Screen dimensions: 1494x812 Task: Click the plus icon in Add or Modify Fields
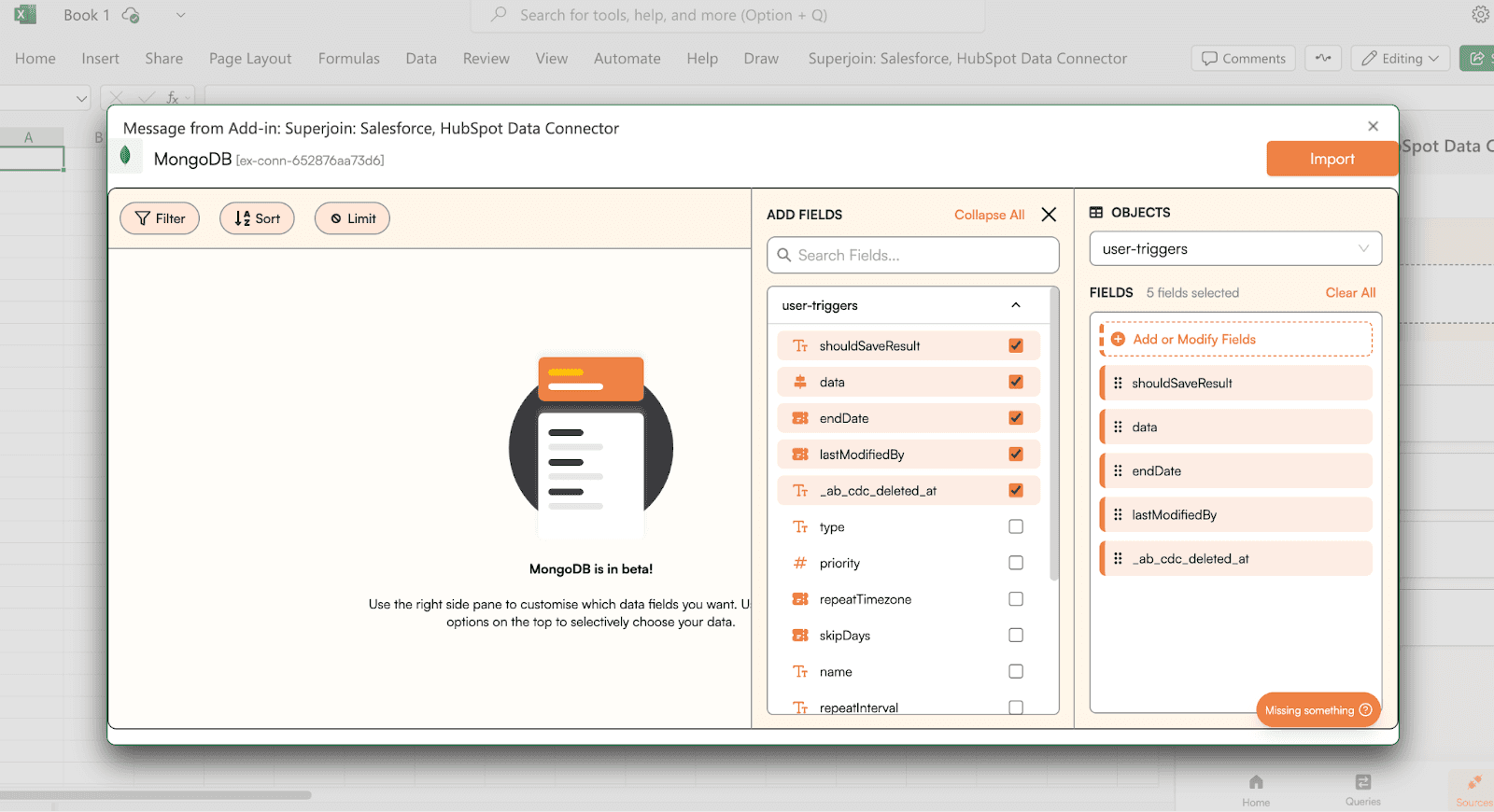[1118, 339]
